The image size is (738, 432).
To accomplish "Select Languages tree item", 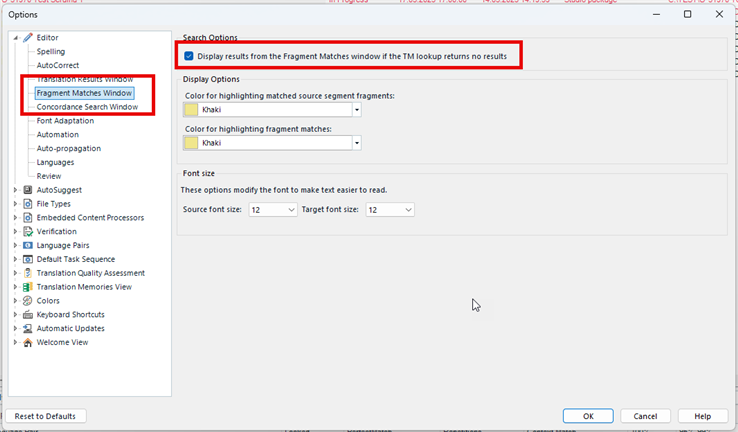I will point(55,162).
